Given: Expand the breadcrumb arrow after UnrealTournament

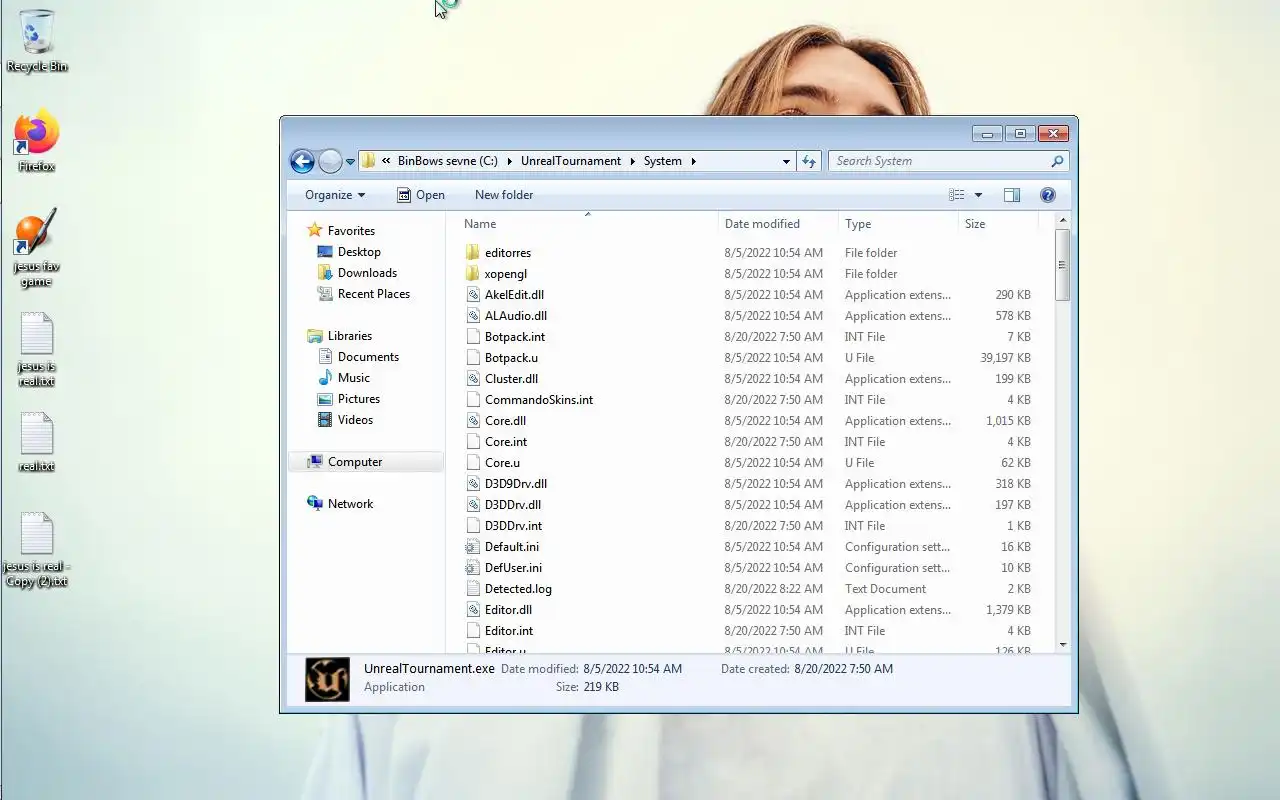Looking at the screenshot, I should tap(632, 161).
